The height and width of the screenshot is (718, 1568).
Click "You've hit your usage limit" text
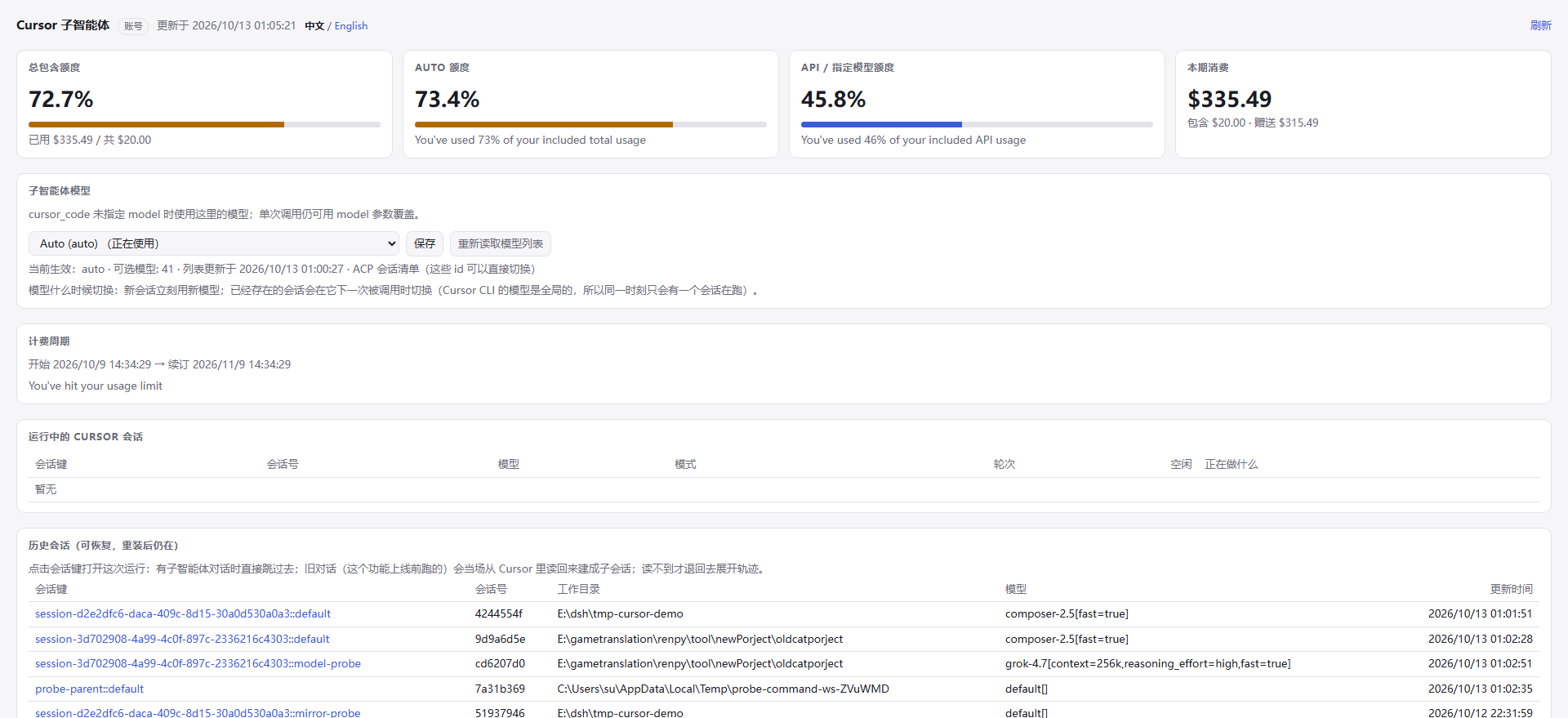tap(96, 386)
